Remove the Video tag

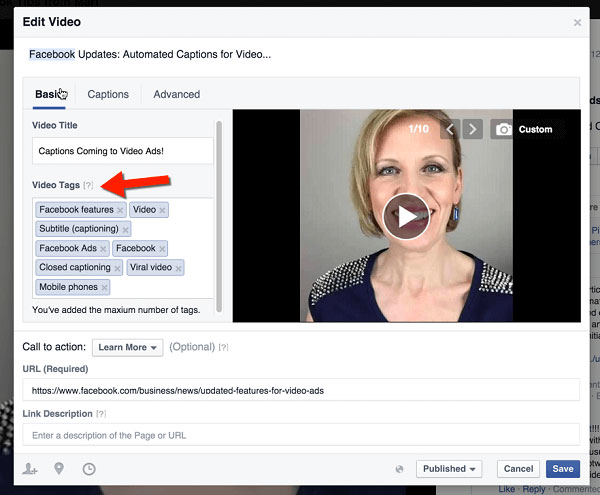point(162,210)
